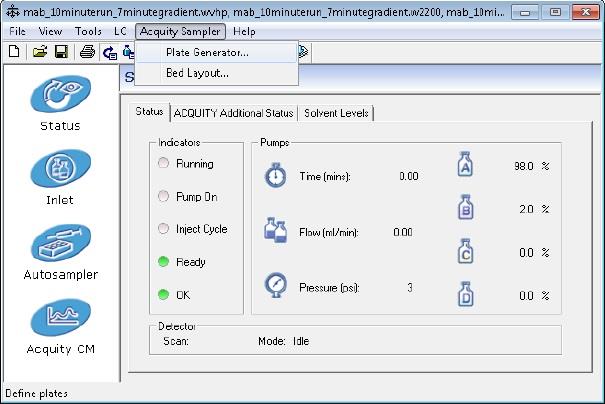The image size is (605, 404).
Task: Click the solvent B bottle icon
Action: [465, 207]
